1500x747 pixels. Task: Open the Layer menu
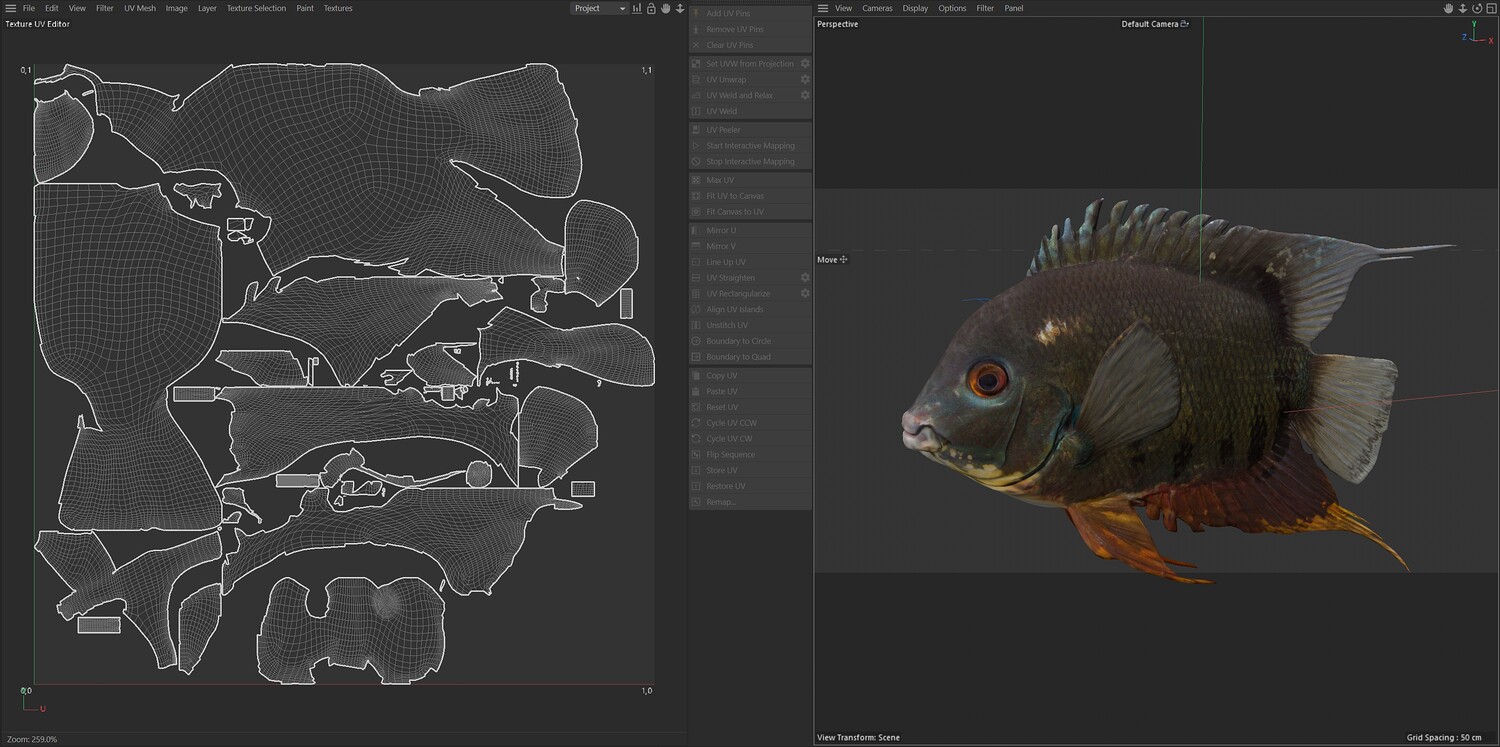(x=207, y=8)
